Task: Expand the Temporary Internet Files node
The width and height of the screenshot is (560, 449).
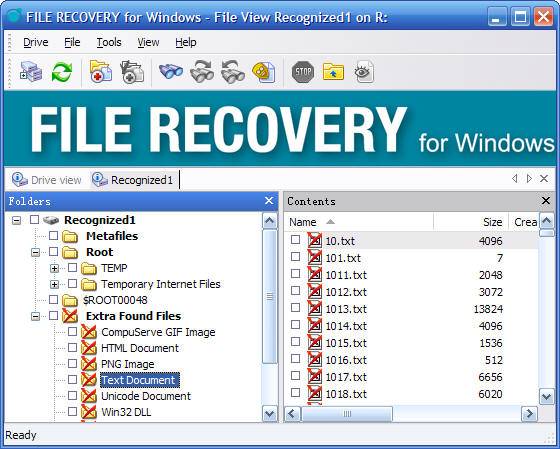Action: (54, 285)
